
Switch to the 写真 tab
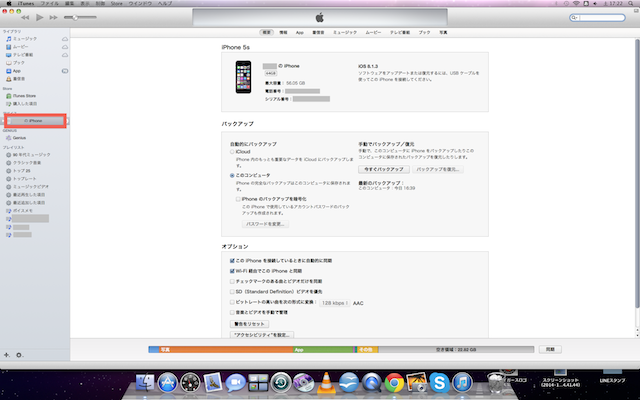coord(443,32)
